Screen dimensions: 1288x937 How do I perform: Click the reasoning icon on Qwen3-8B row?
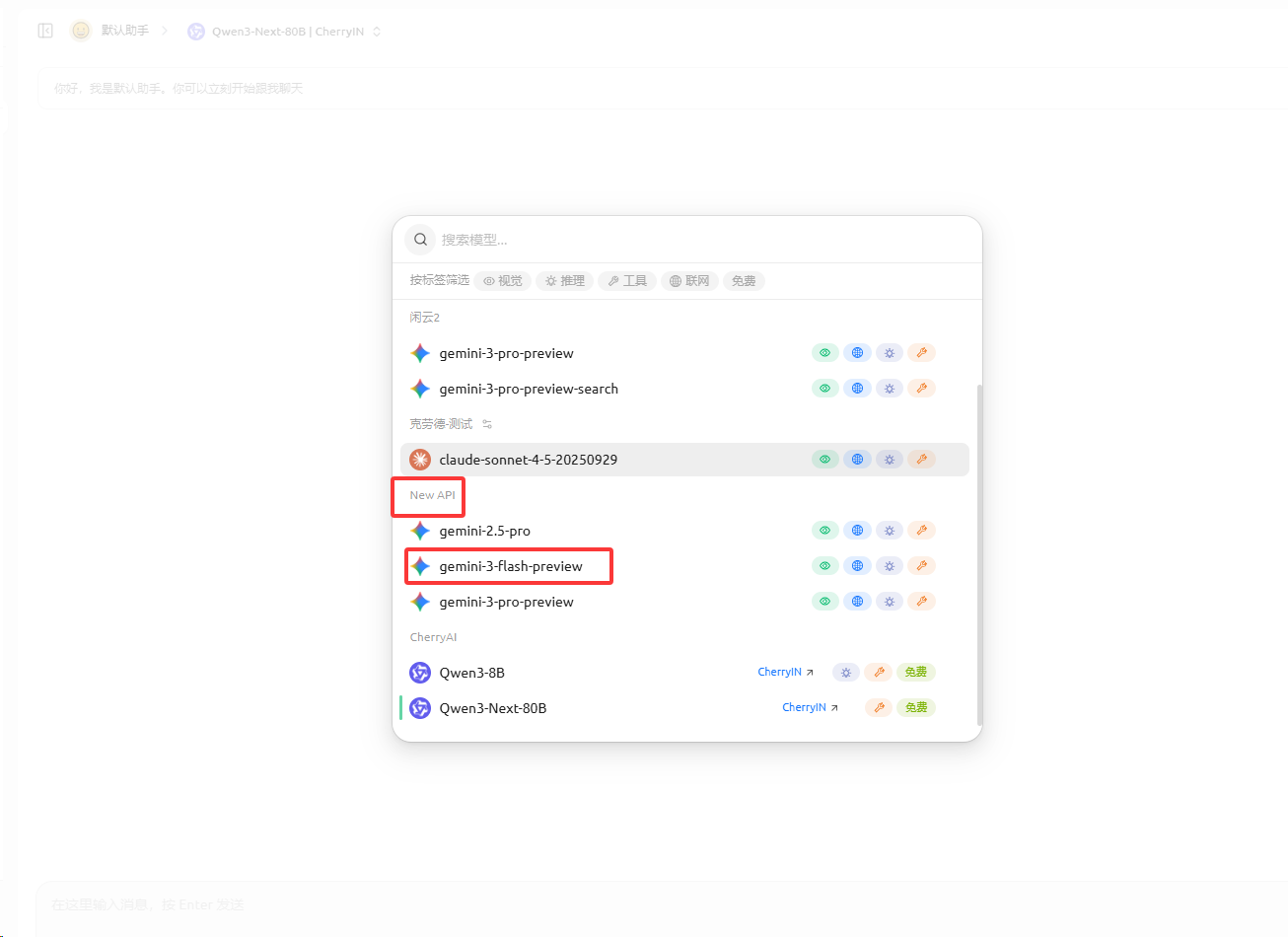tap(845, 673)
